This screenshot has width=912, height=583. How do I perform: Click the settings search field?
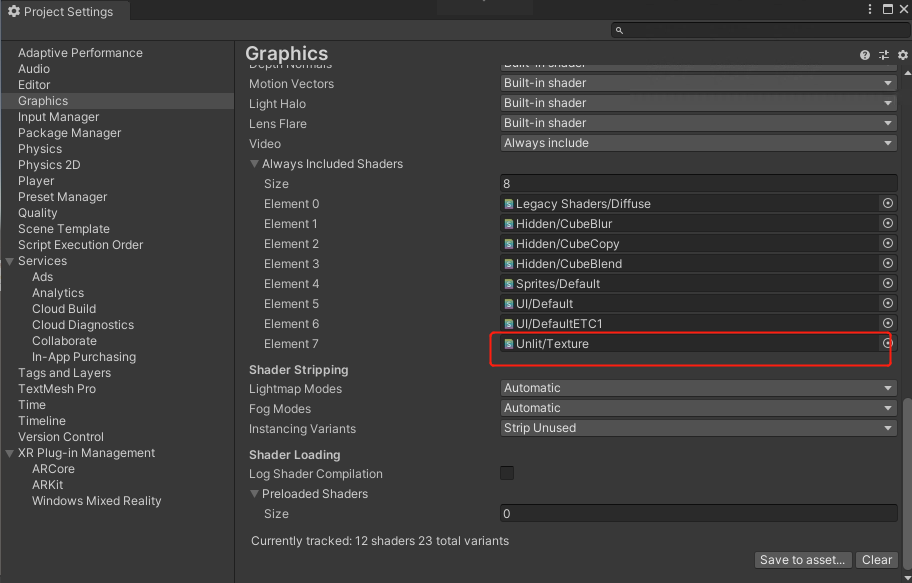coord(759,30)
